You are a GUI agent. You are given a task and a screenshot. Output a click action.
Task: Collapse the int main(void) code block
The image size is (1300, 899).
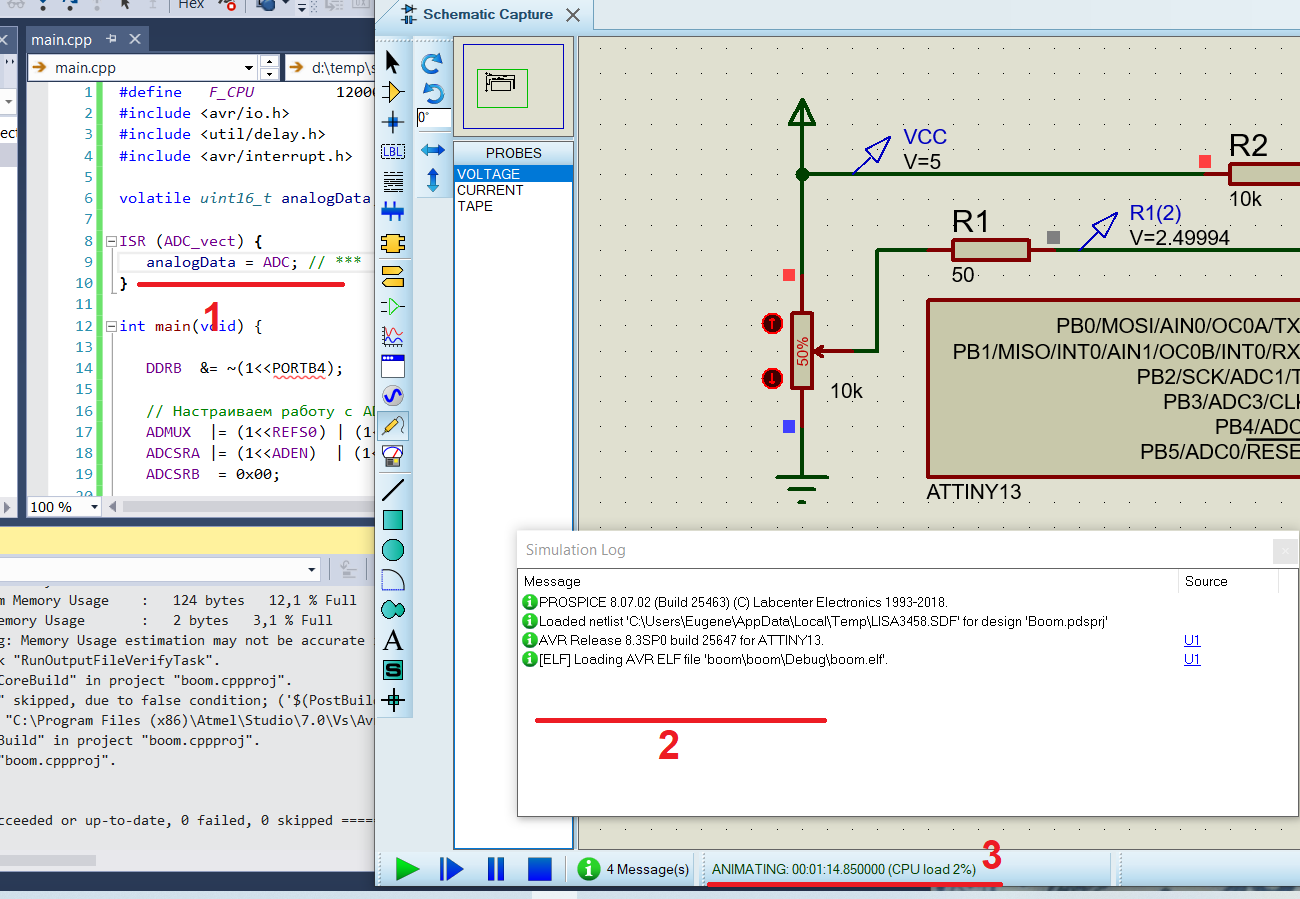click(111, 326)
